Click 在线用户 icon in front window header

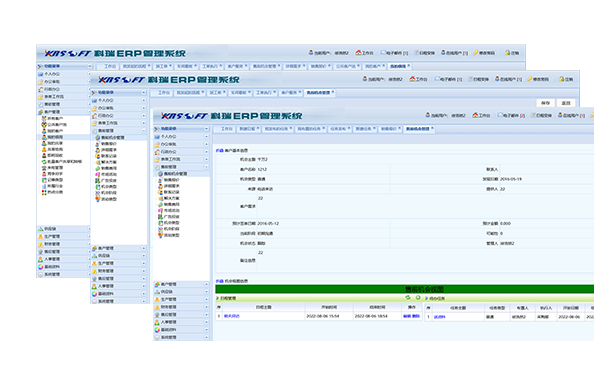[x=560, y=115]
